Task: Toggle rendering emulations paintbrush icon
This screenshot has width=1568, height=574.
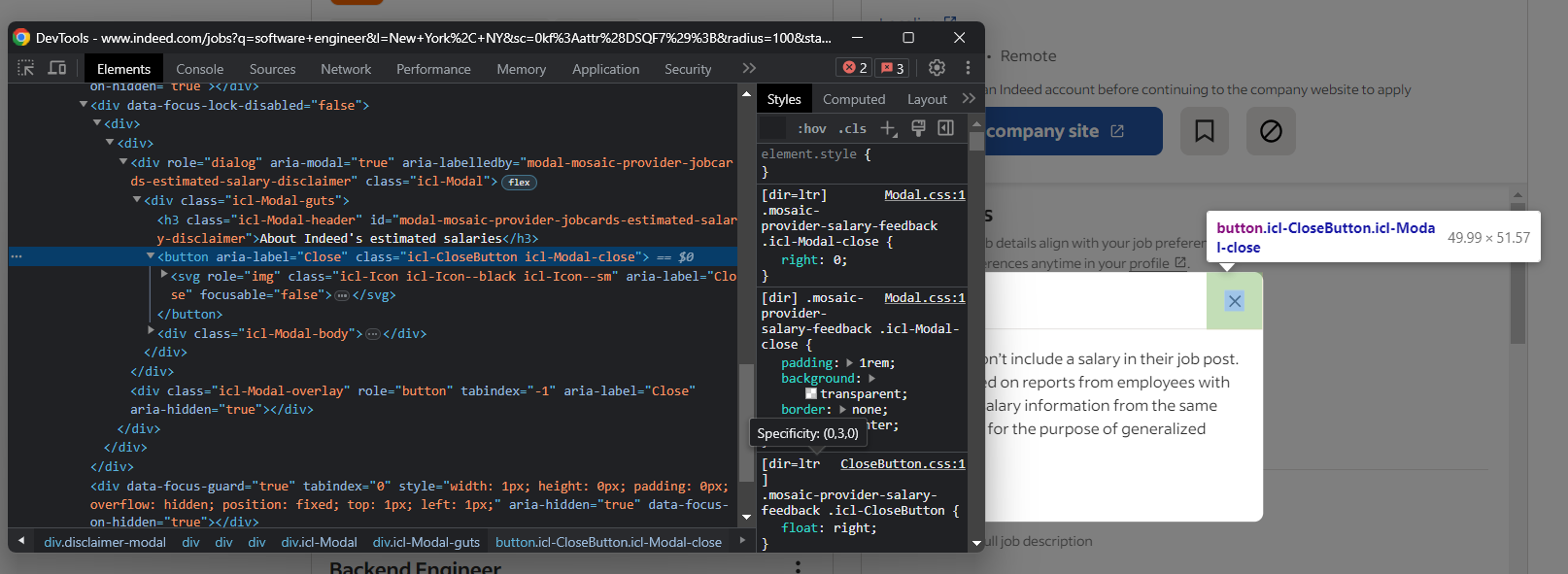Action: tap(918, 128)
